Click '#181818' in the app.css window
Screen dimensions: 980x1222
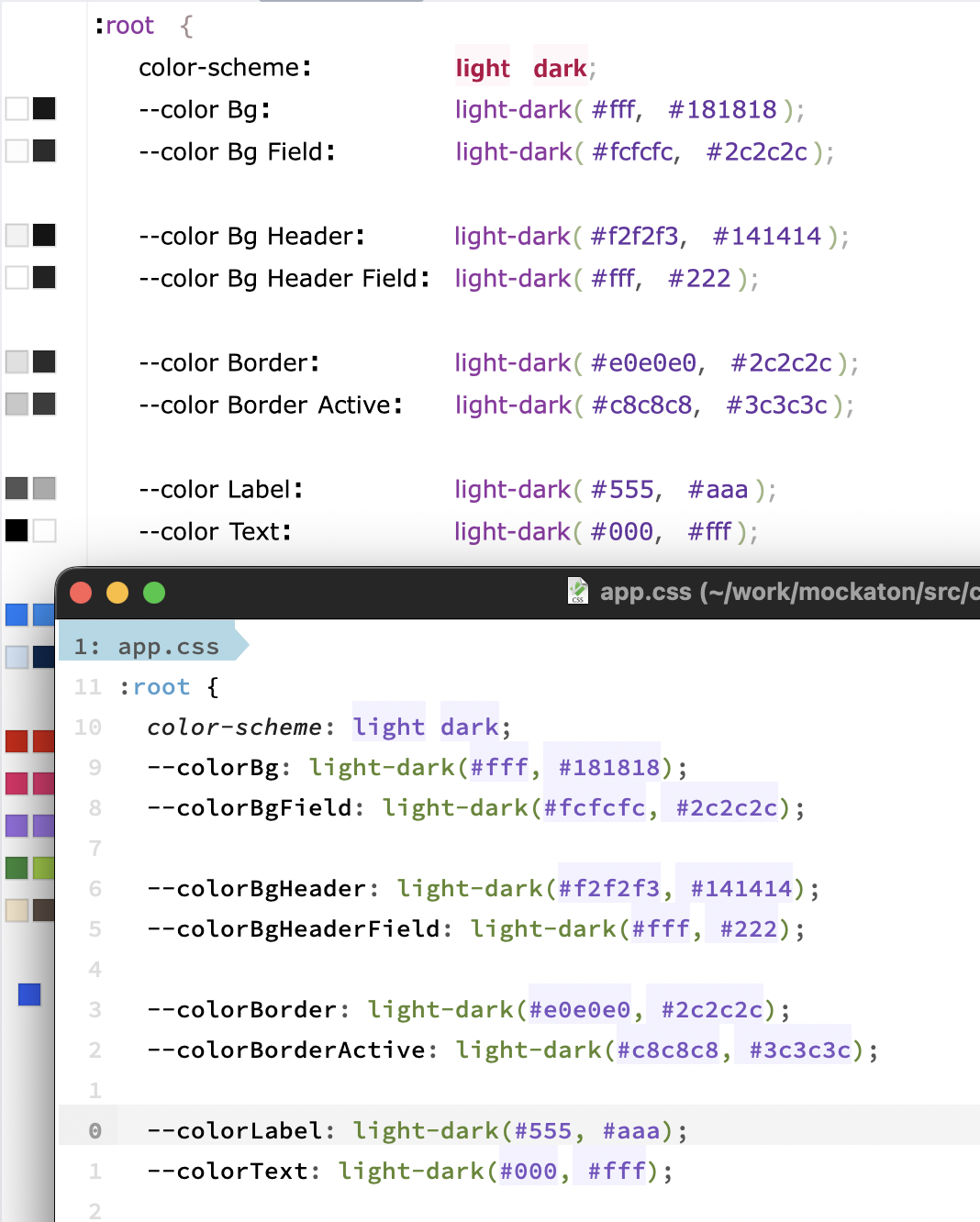pos(609,768)
